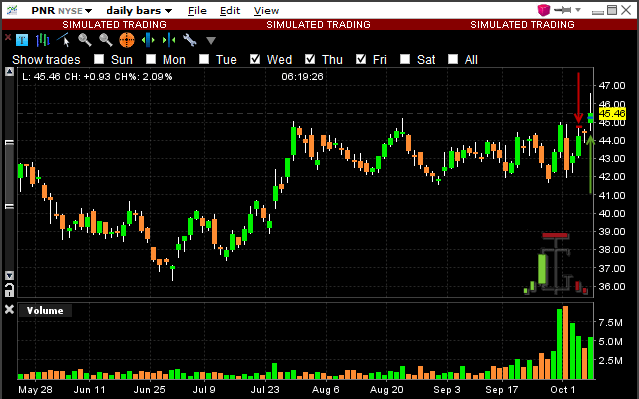Click the pink cube linking icon
Viewport: 639px width, 399px height.
[544, 10]
